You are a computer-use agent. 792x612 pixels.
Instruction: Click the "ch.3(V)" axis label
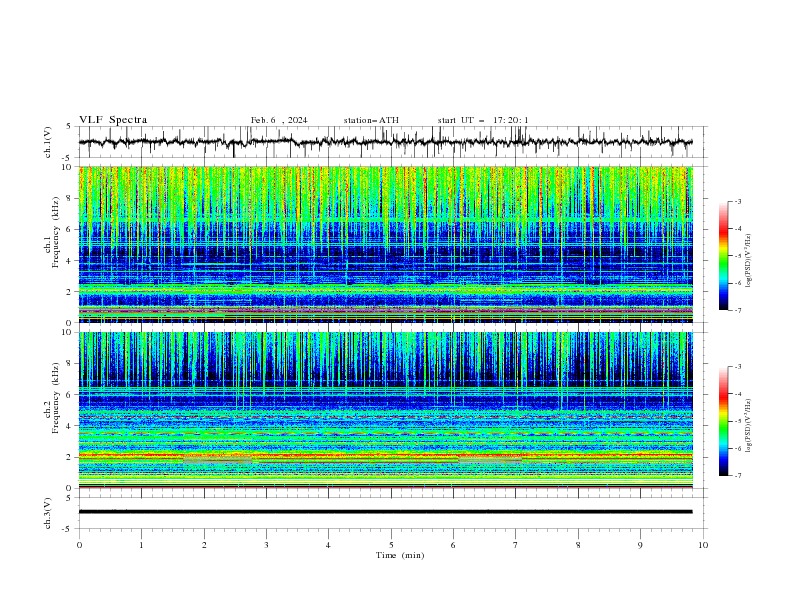pyautogui.click(x=47, y=513)
